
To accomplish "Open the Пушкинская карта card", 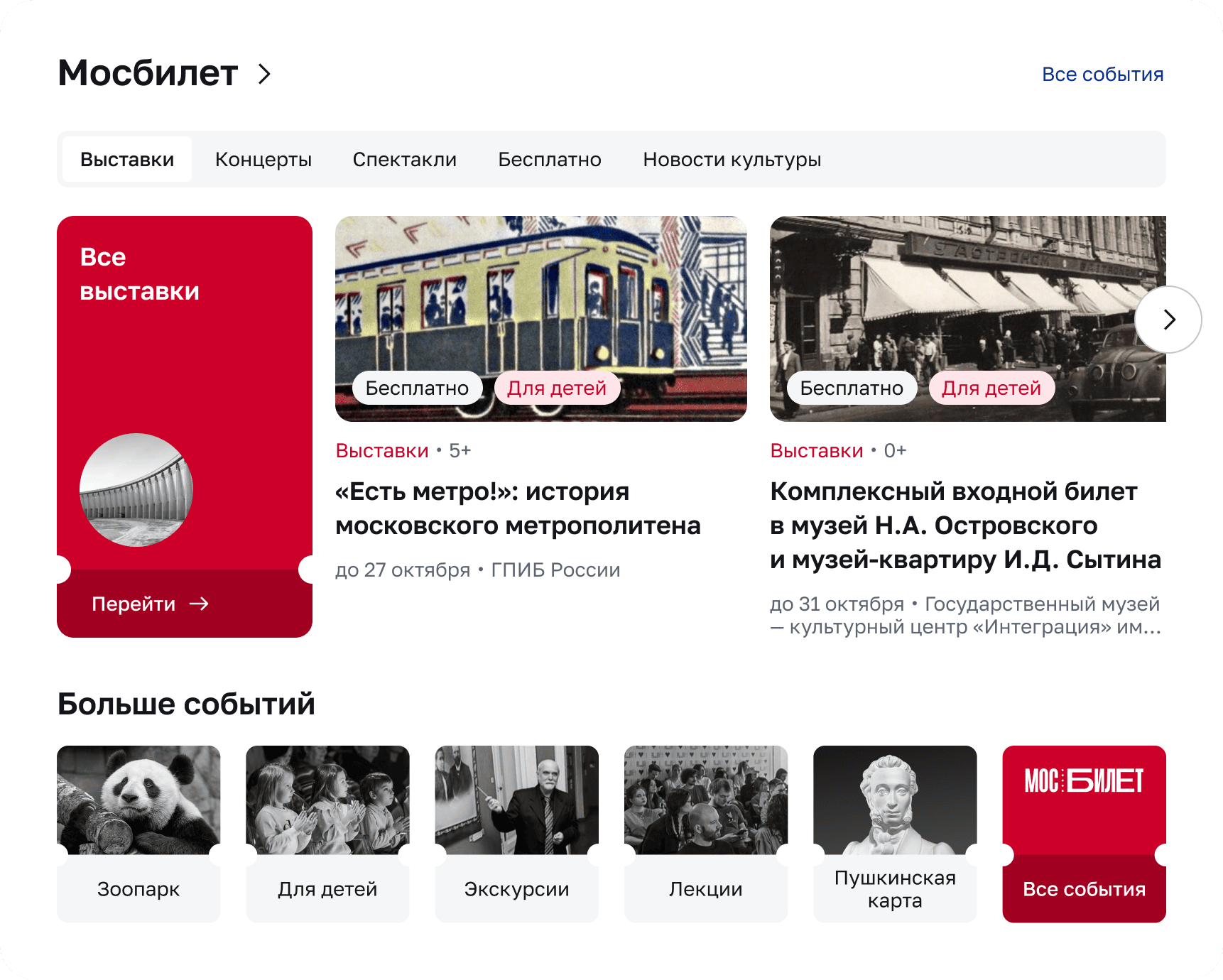I will [x=895, y=834].
